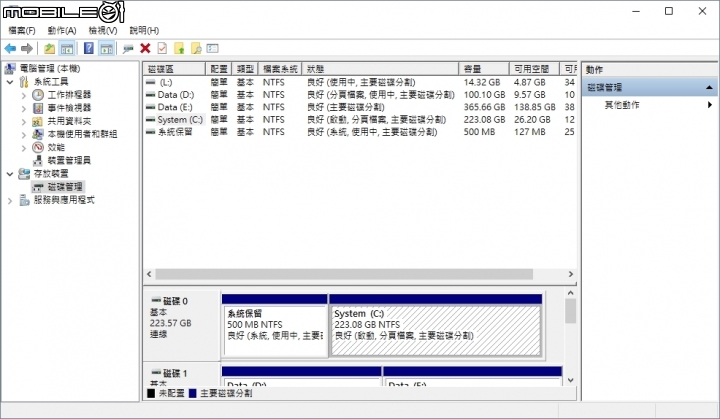Expand the 效能 node arrow
The image size is (720, 419).
coord(24,148)
